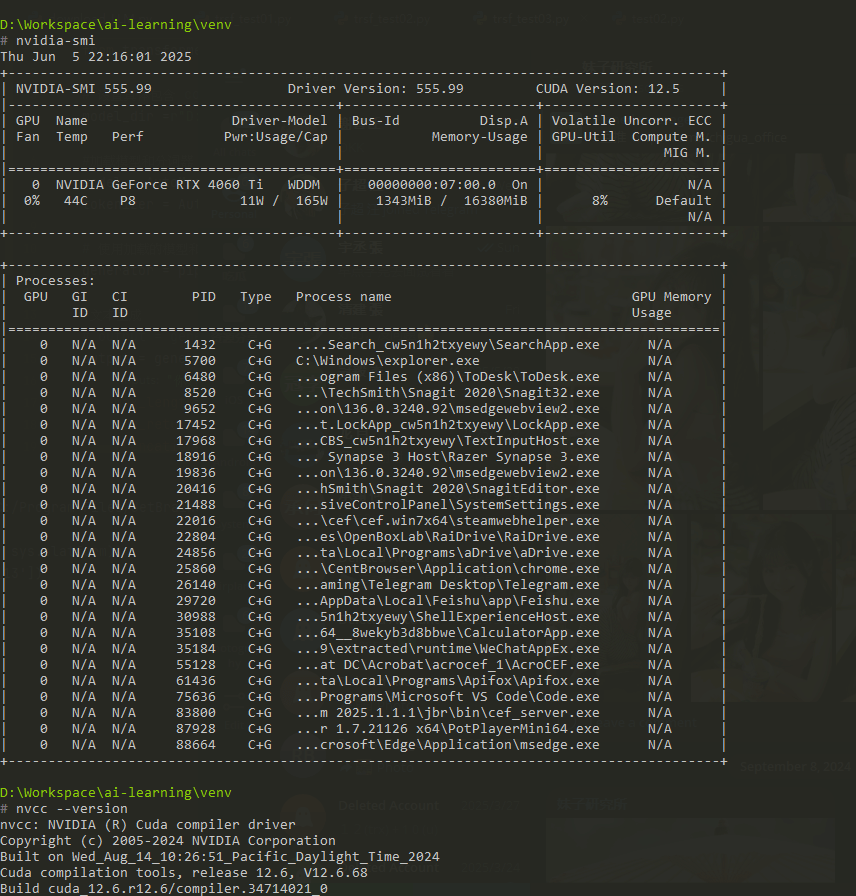
Task: Click the CUDA Version 12.5 text
Action: click(607, 89)
